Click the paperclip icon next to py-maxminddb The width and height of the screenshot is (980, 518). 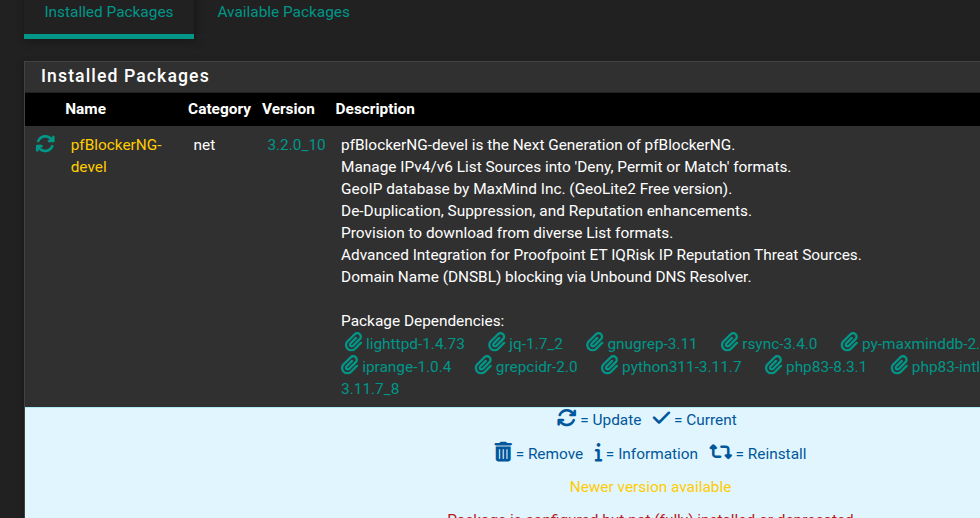(x=849, y=342)
